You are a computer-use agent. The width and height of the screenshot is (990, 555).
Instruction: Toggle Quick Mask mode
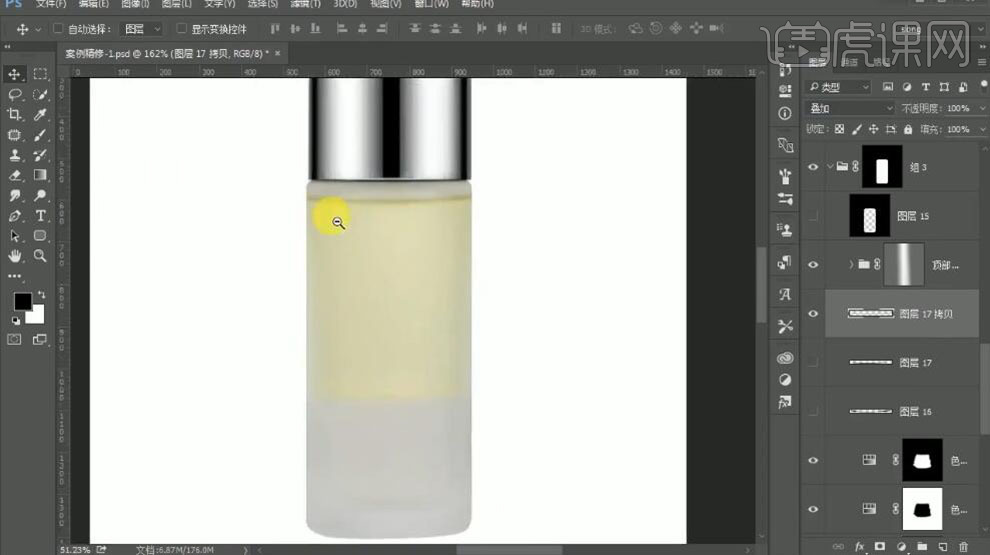[x=14, y=340]
